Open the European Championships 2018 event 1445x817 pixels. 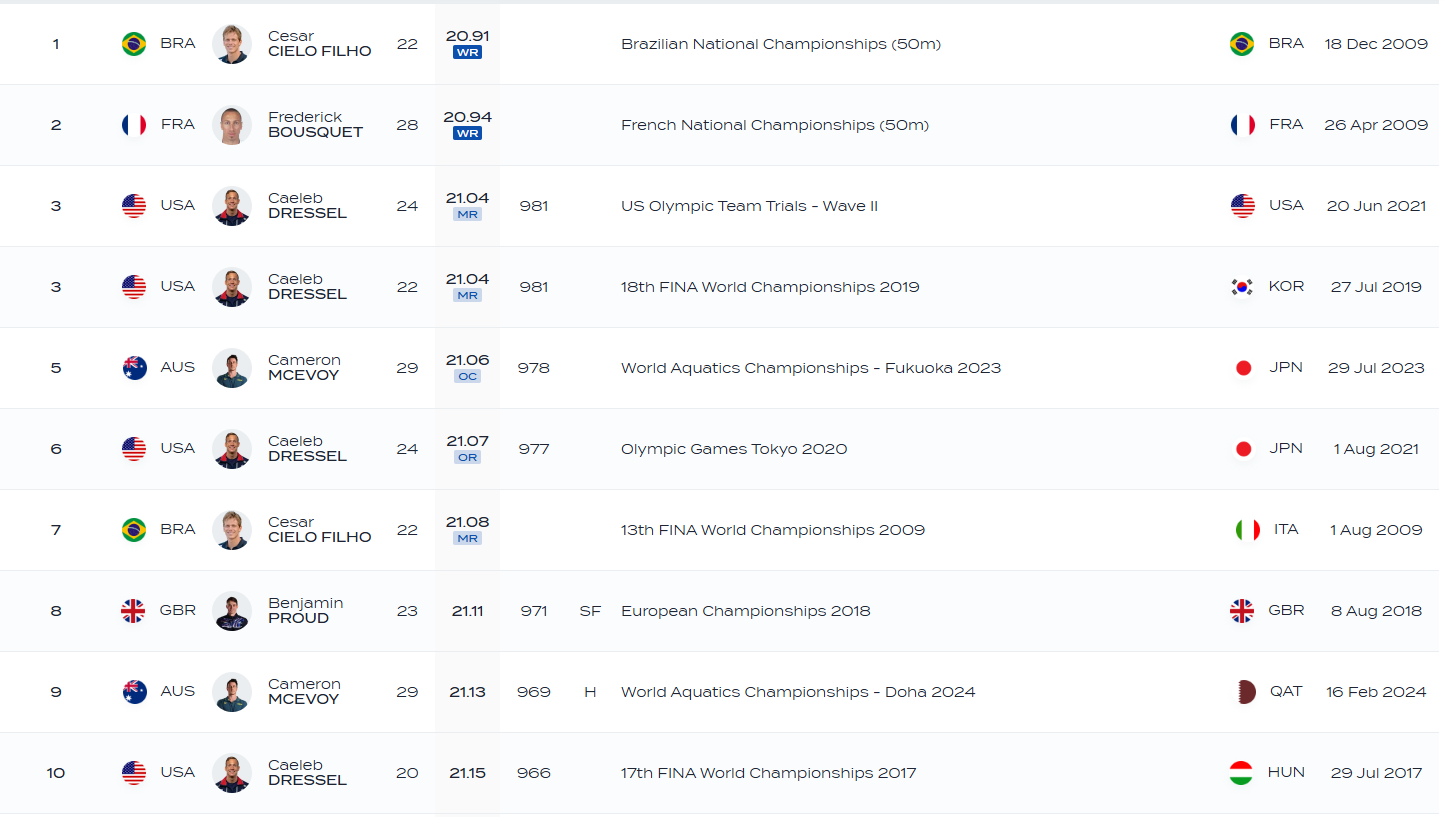click(745, 611)
